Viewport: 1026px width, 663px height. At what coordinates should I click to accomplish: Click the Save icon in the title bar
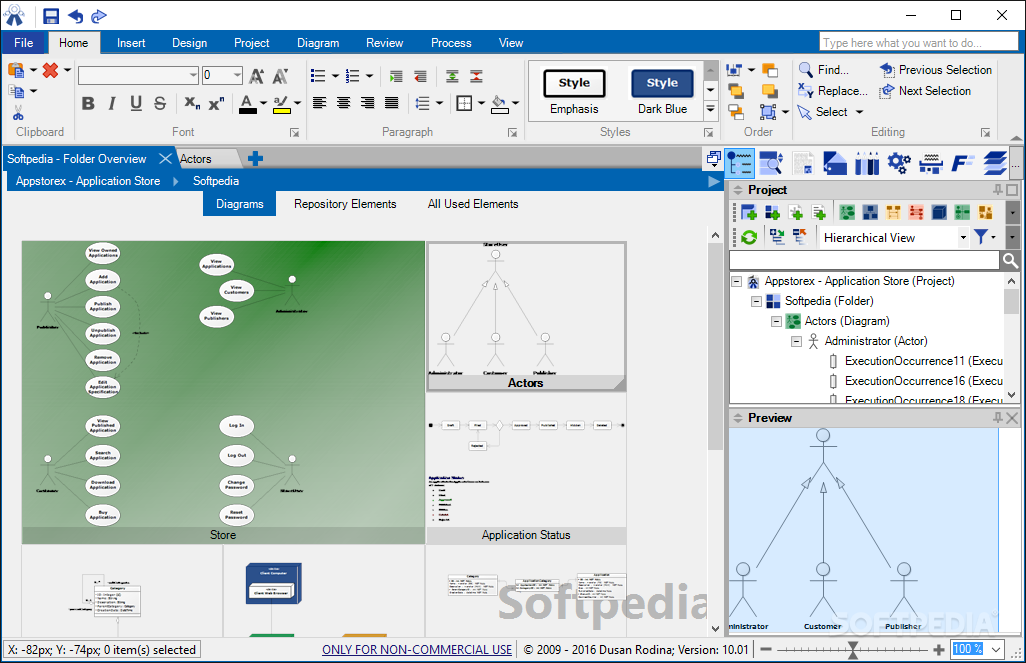click(x=51, y=16)
